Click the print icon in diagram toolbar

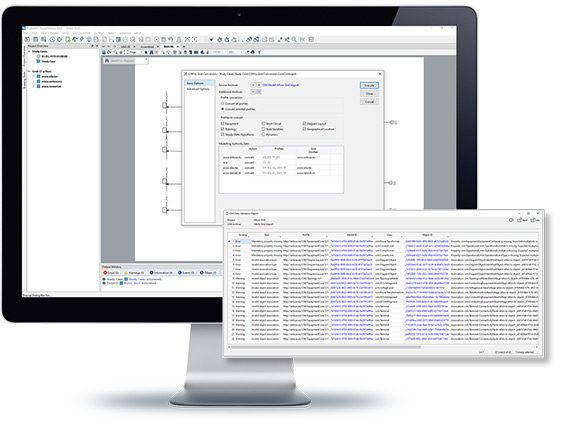click(x=253, y=52)
